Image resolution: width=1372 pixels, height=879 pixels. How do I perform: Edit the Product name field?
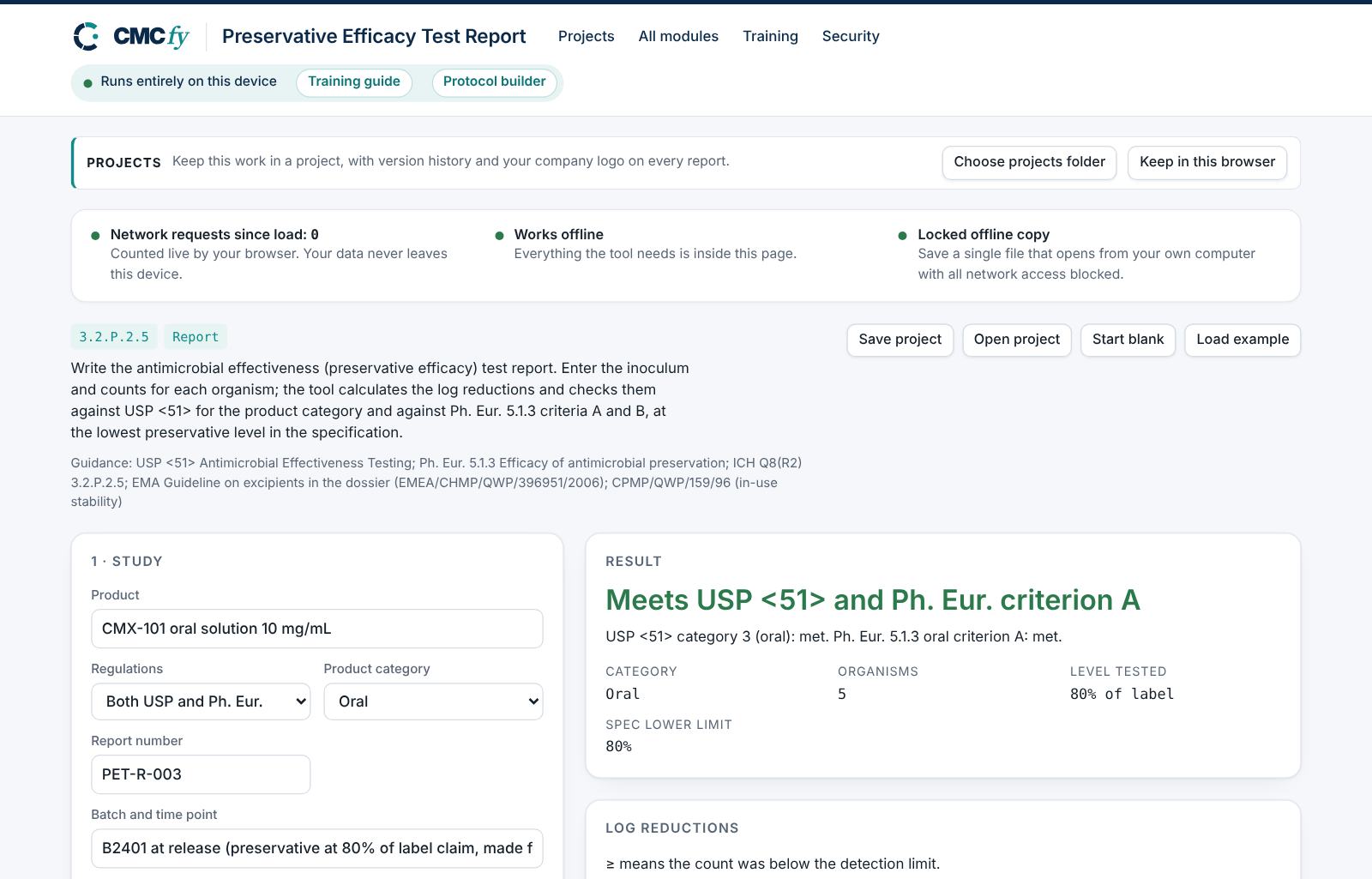click(317, 629)
